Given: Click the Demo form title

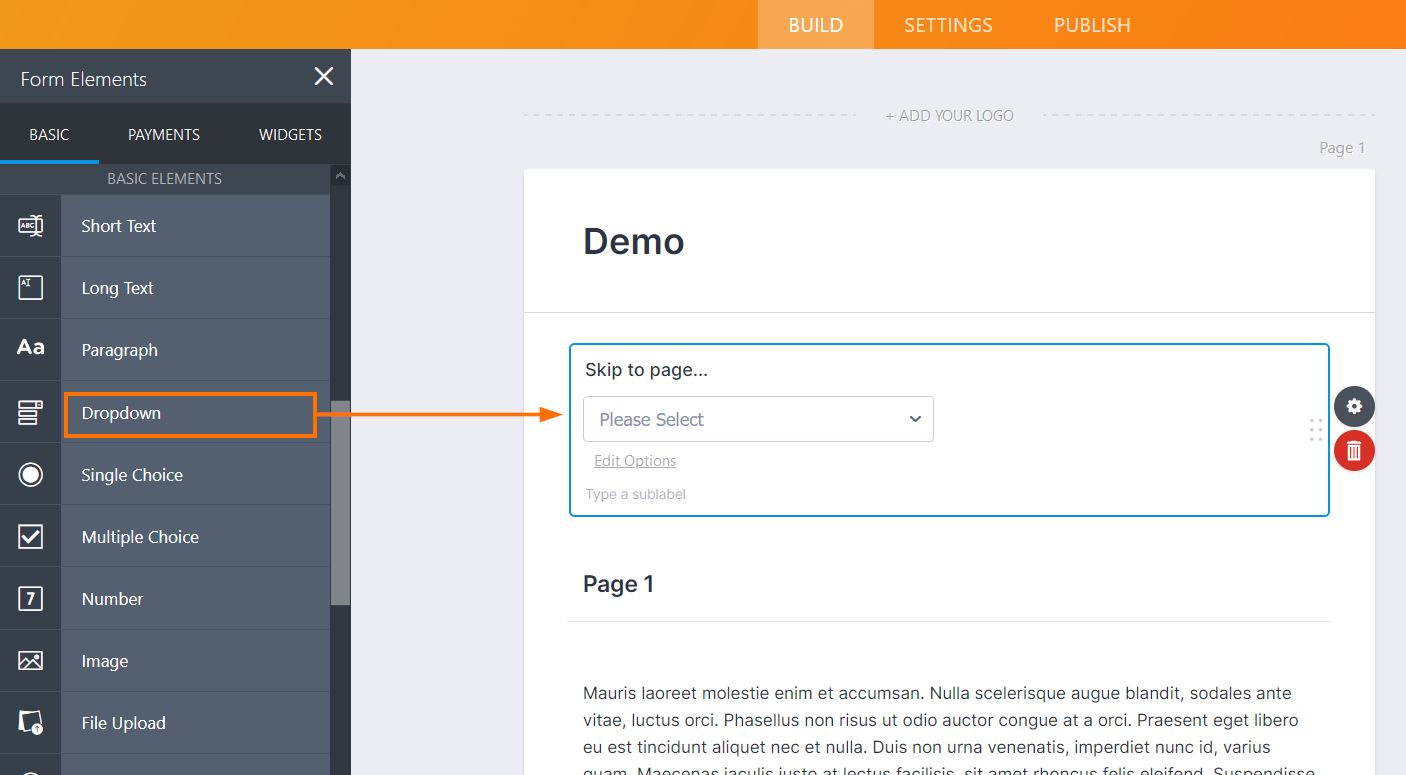Looking at the screenshot, I should (634, 241).
